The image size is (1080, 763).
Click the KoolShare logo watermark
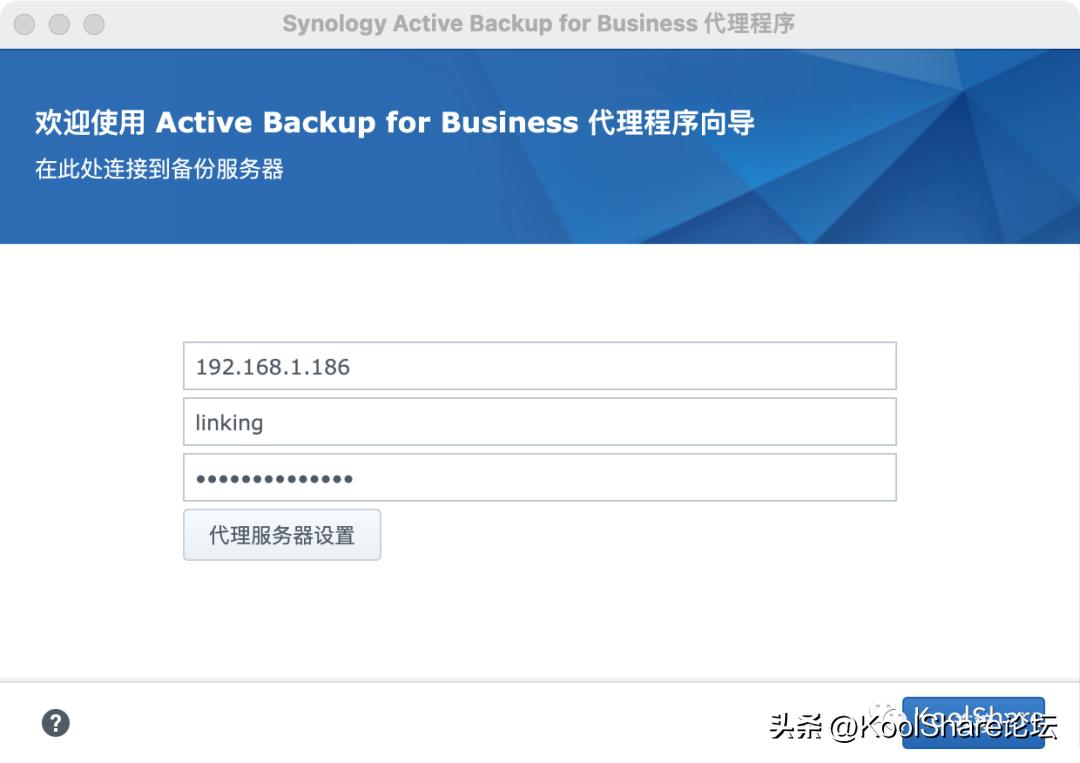(940, 715)
